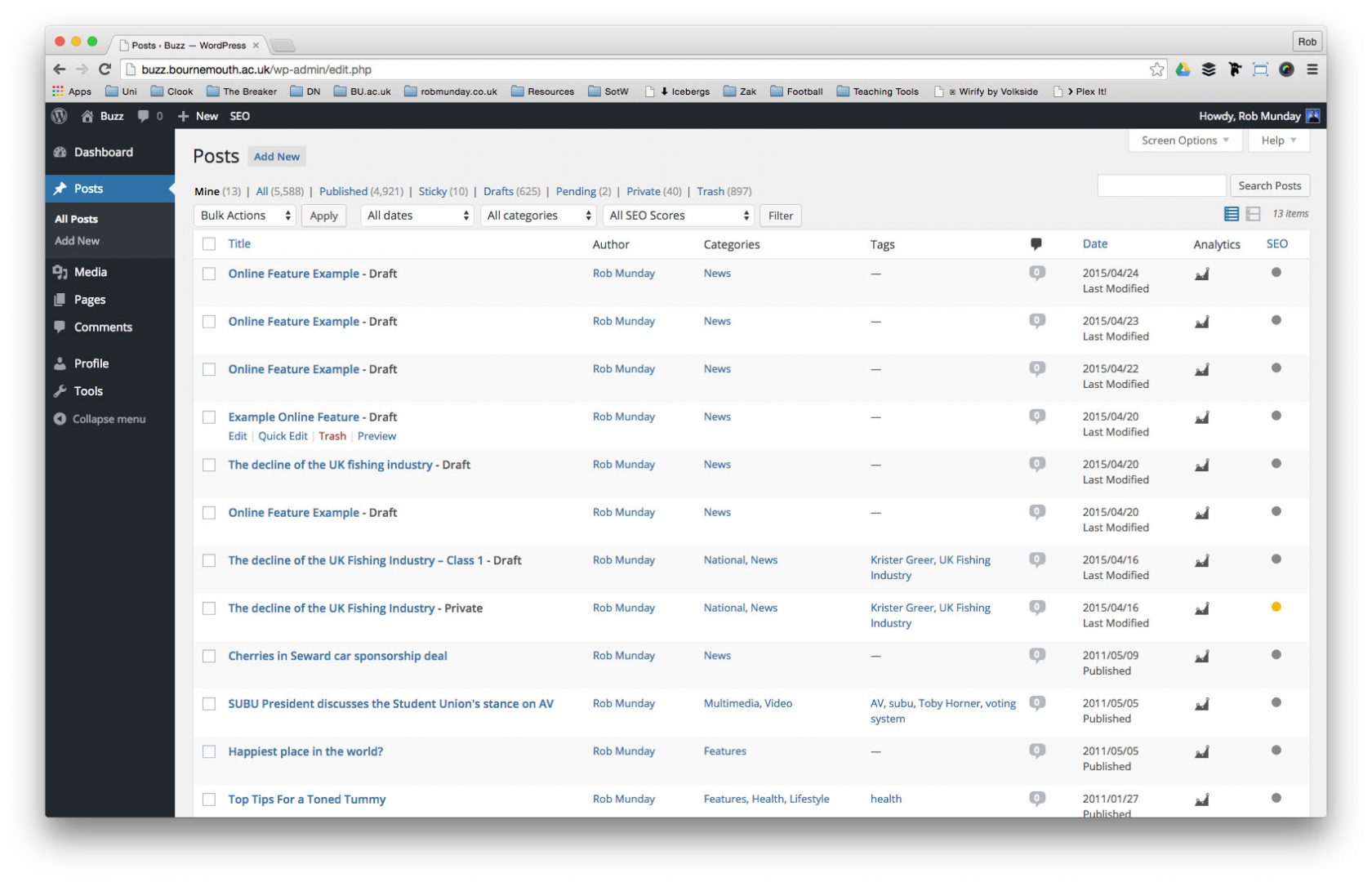Focus the search posts text field
This screenshot has height=882, width=1372.
1161,185
